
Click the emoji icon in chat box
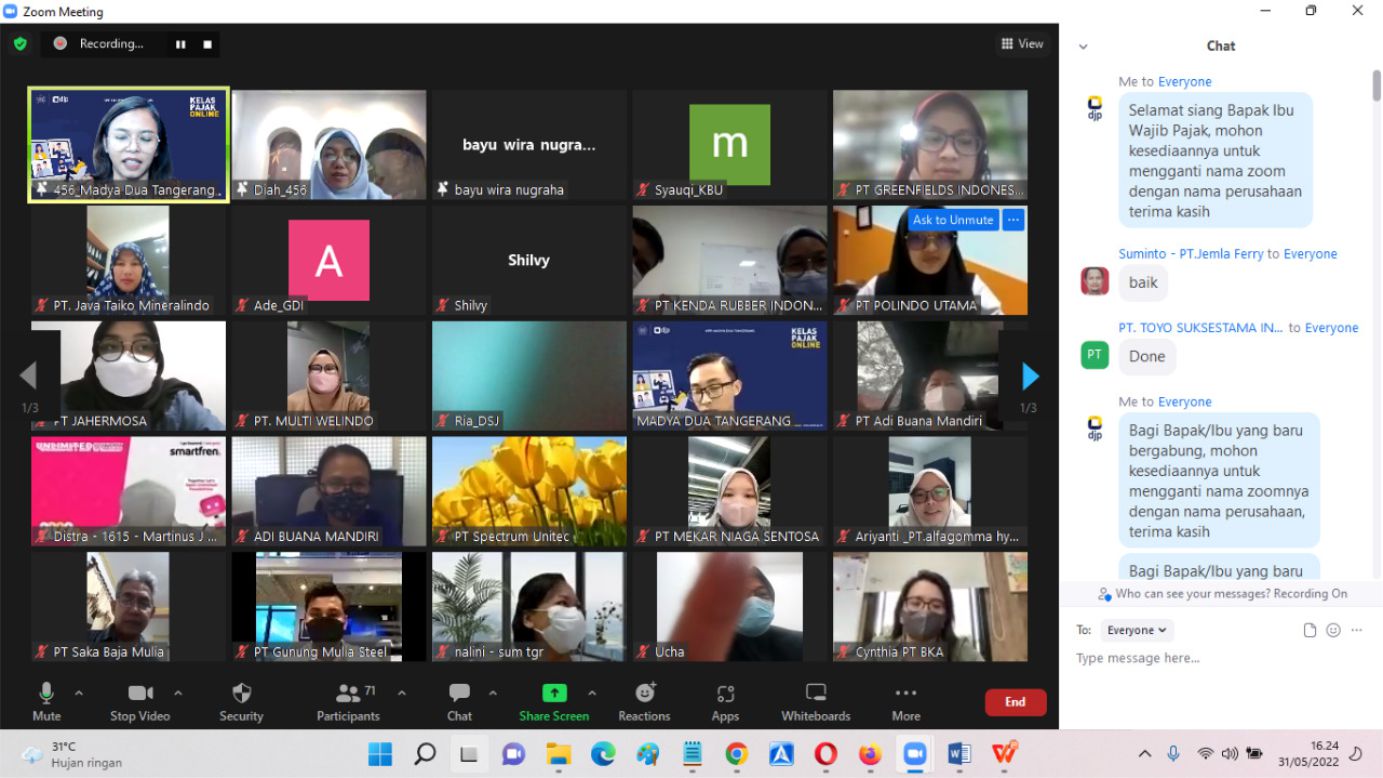point(1333,630)
